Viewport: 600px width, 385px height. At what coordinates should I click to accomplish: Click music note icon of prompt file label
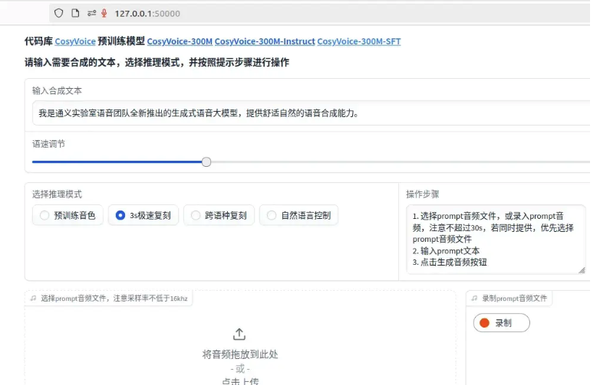(x=33, y=298)
